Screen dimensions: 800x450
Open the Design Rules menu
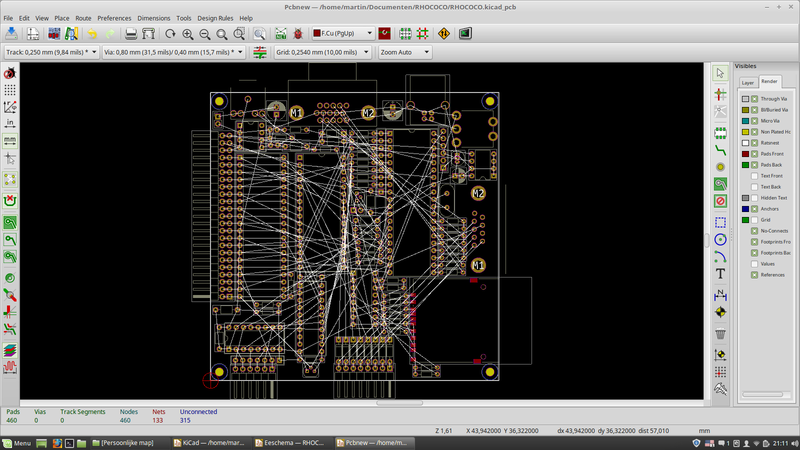pyautogui.click(x=215, y=18)
